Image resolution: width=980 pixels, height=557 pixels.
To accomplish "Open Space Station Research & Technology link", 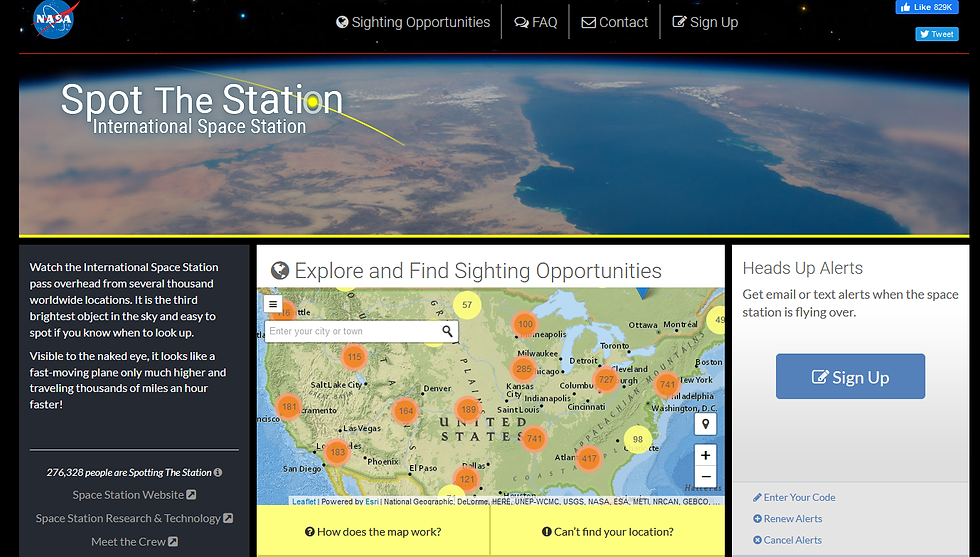I will [134, 518].
